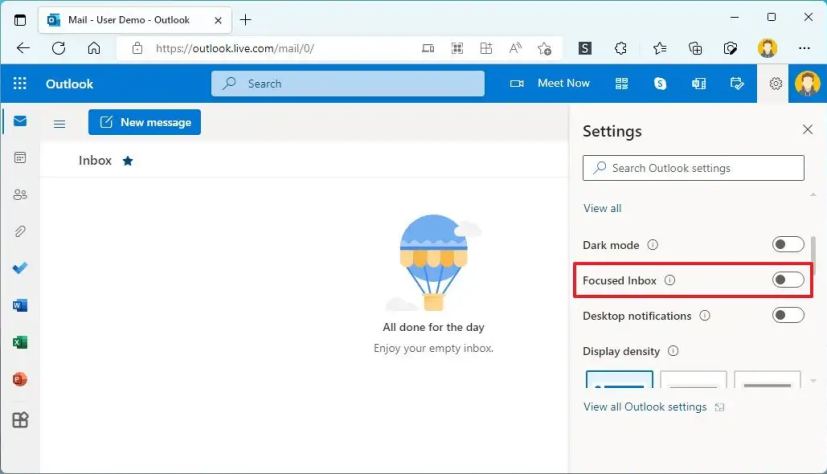Open the browser Collections icon
The image size is (827, 474).
(695, 49)
